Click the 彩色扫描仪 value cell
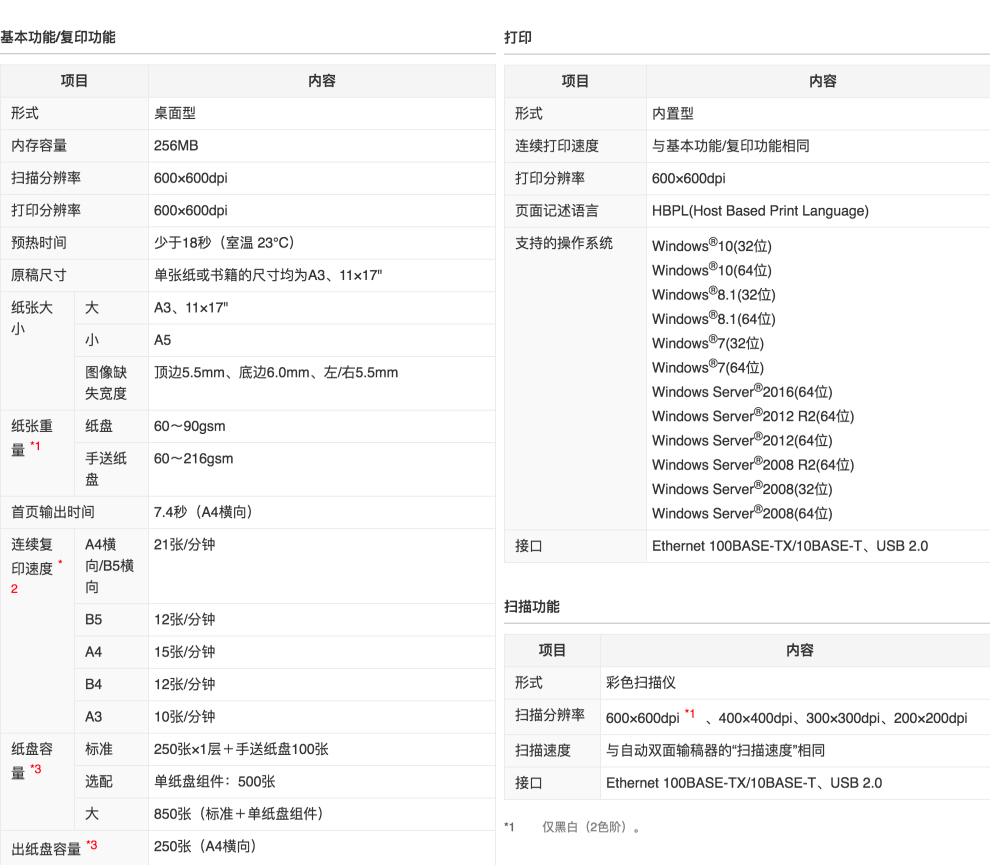Viewport: 990px width, 865px height. coord(640,683)
